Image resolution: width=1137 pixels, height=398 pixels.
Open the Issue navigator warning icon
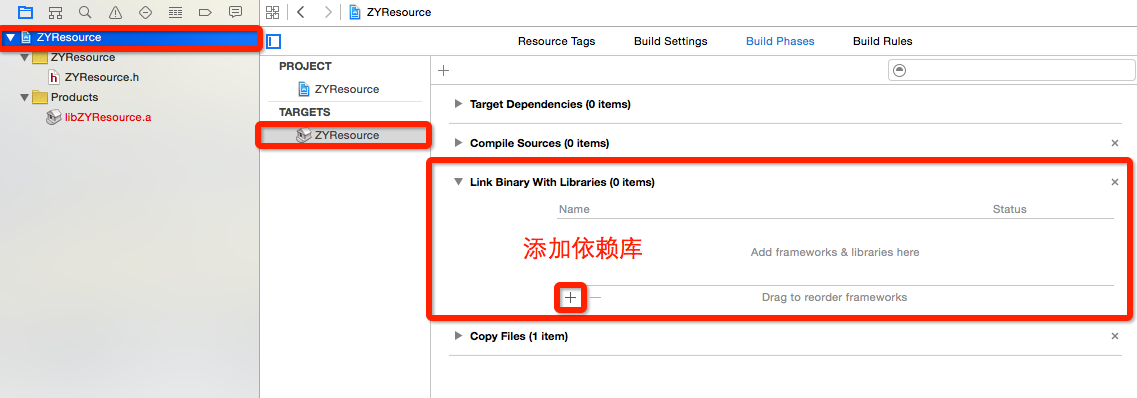115,12
